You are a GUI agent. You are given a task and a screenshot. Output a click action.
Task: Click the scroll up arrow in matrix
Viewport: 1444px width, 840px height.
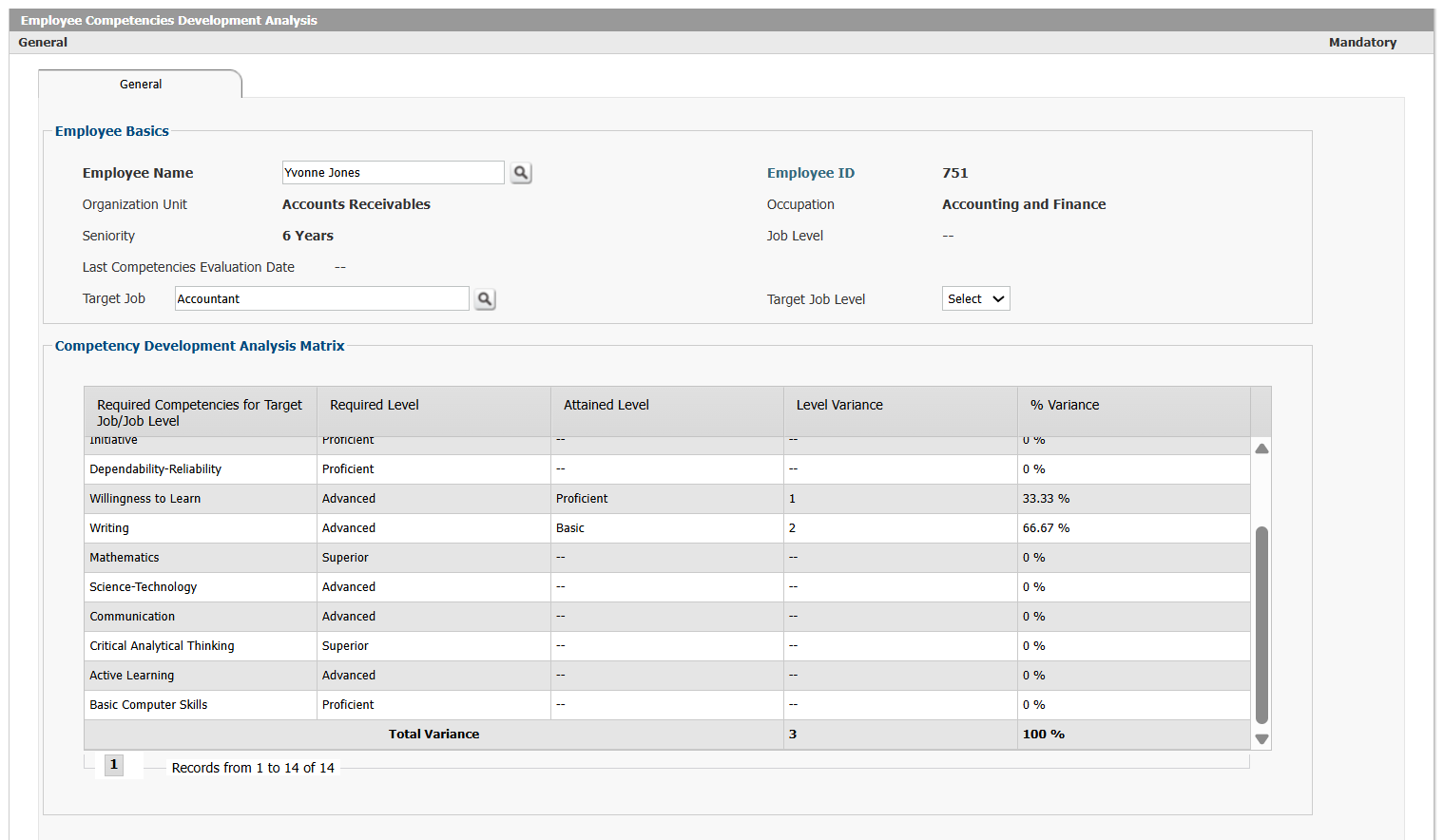click(x=1261, y=449)
